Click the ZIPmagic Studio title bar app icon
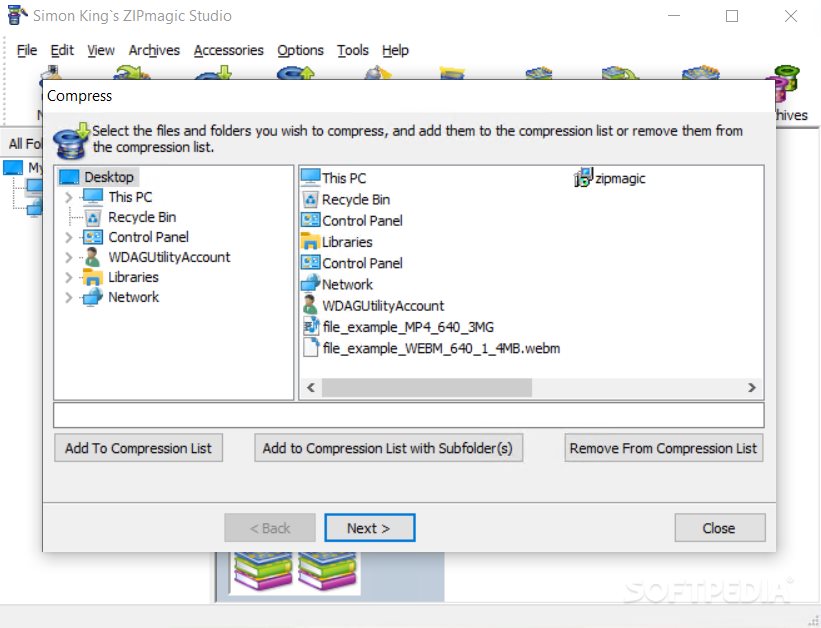 [x=17, y=16]
